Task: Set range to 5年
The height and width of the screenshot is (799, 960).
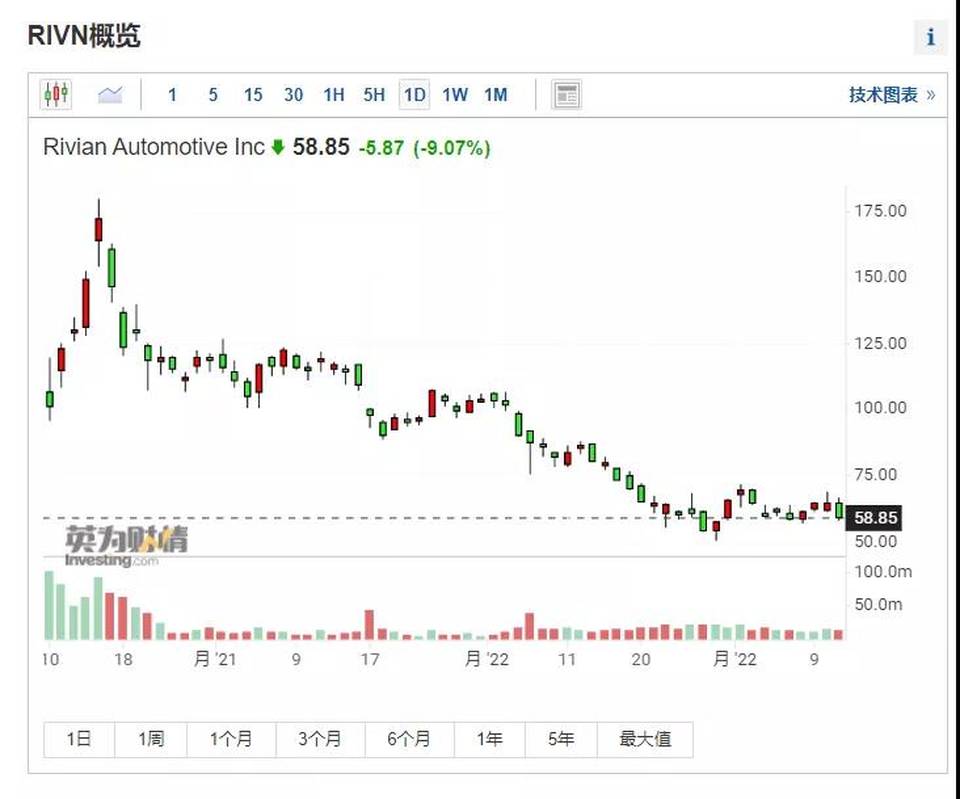Action: [561, 739]
